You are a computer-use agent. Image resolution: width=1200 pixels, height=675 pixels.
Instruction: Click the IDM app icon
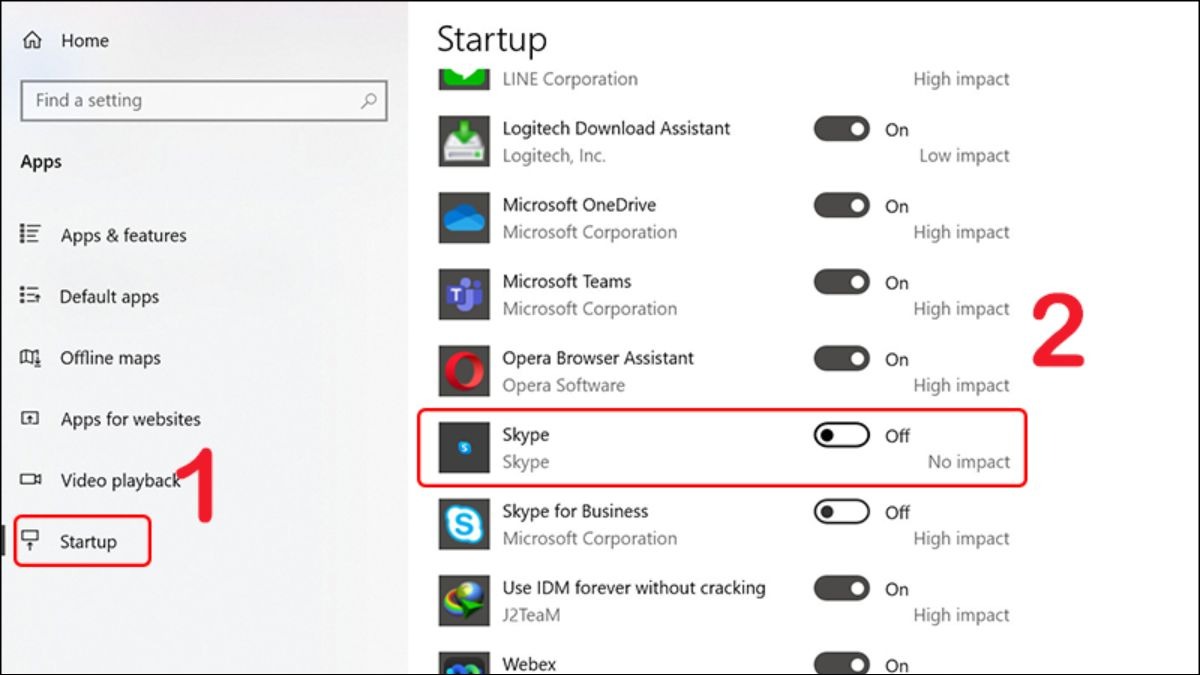[x=465, y=601]
